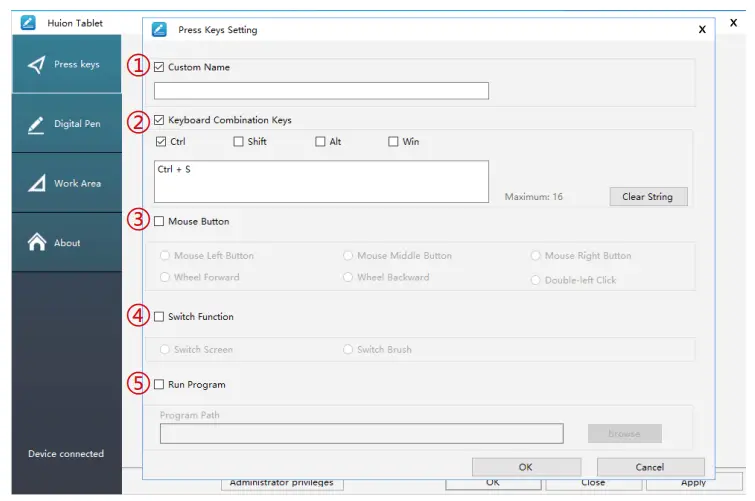The height and width of the screenshot is (501, 755).
Task: Click the Maximum: 16 label
Action: tap(534, 197)
